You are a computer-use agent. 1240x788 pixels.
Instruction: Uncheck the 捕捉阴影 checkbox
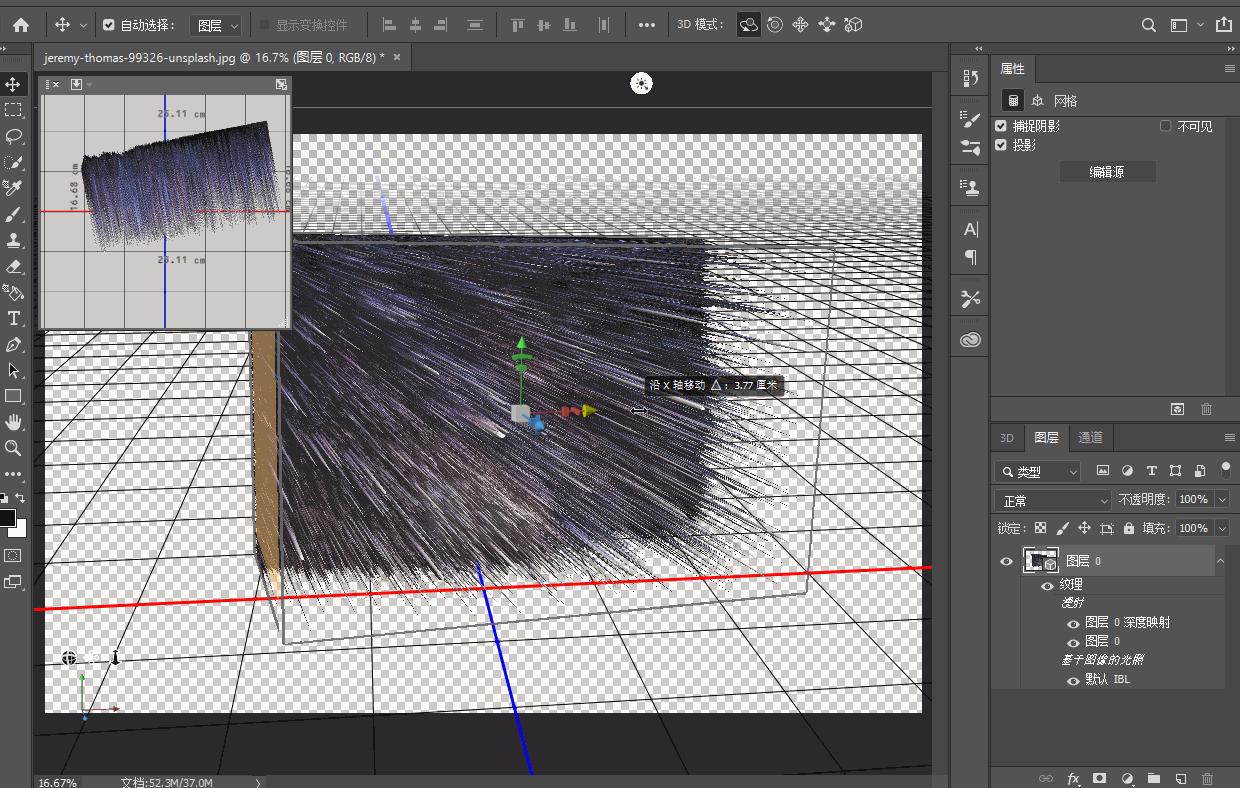[x=1001, y=126]
